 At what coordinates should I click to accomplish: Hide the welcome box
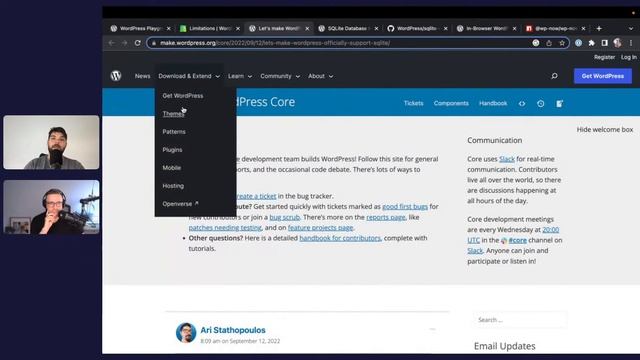pos(604,129)
